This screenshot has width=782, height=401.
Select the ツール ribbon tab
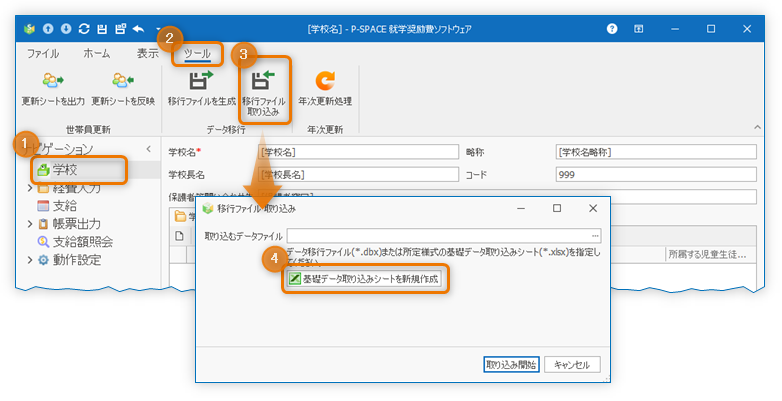pyautogui.click(x=197, y=53)
